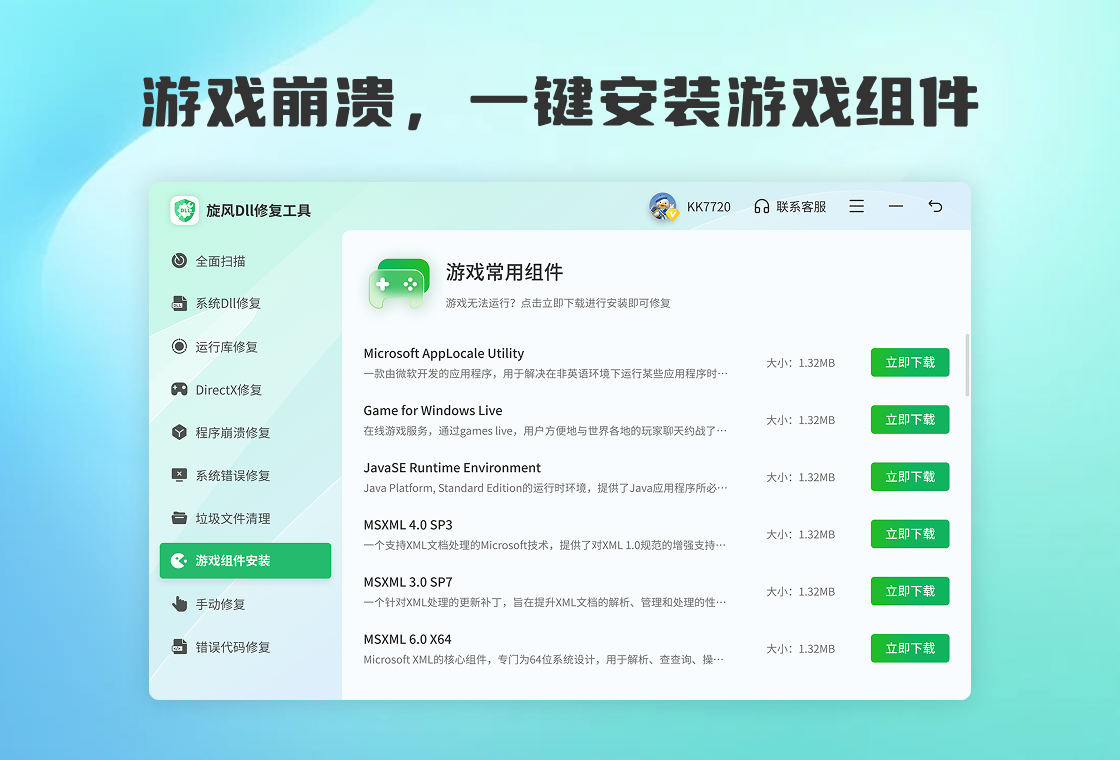Open 错误代码修复 menu item

232,647
